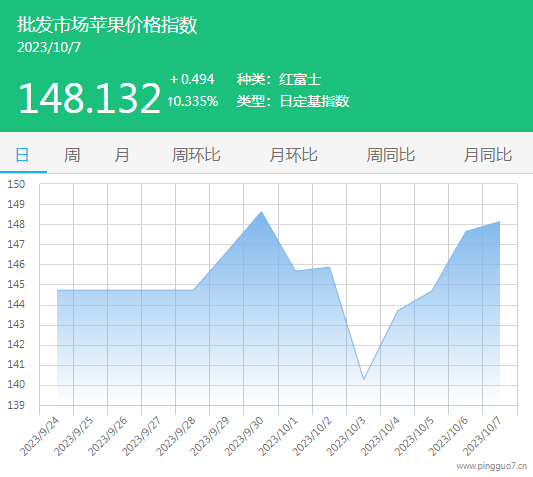
Task: Switch to the 月 (monthly) tab
Action: tap(122, 155)
